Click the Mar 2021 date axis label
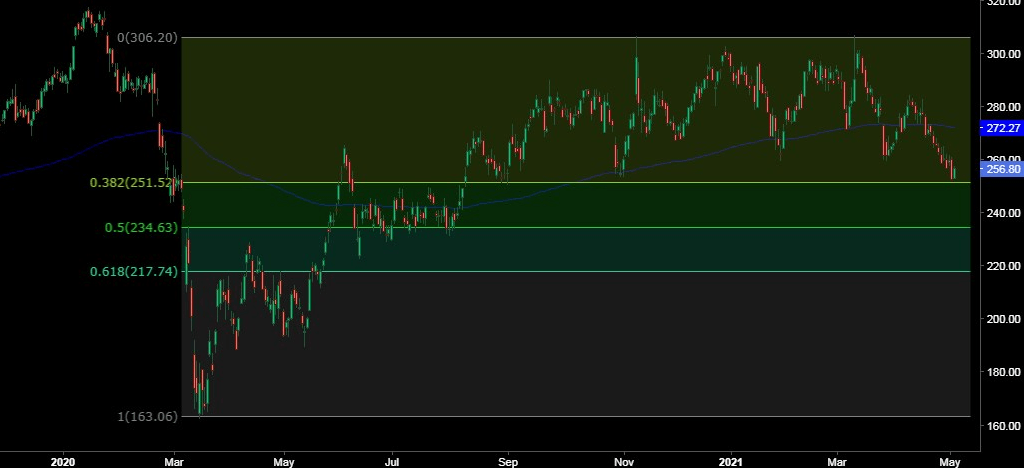Screen dimensions: 1024x468 point(836,462)
